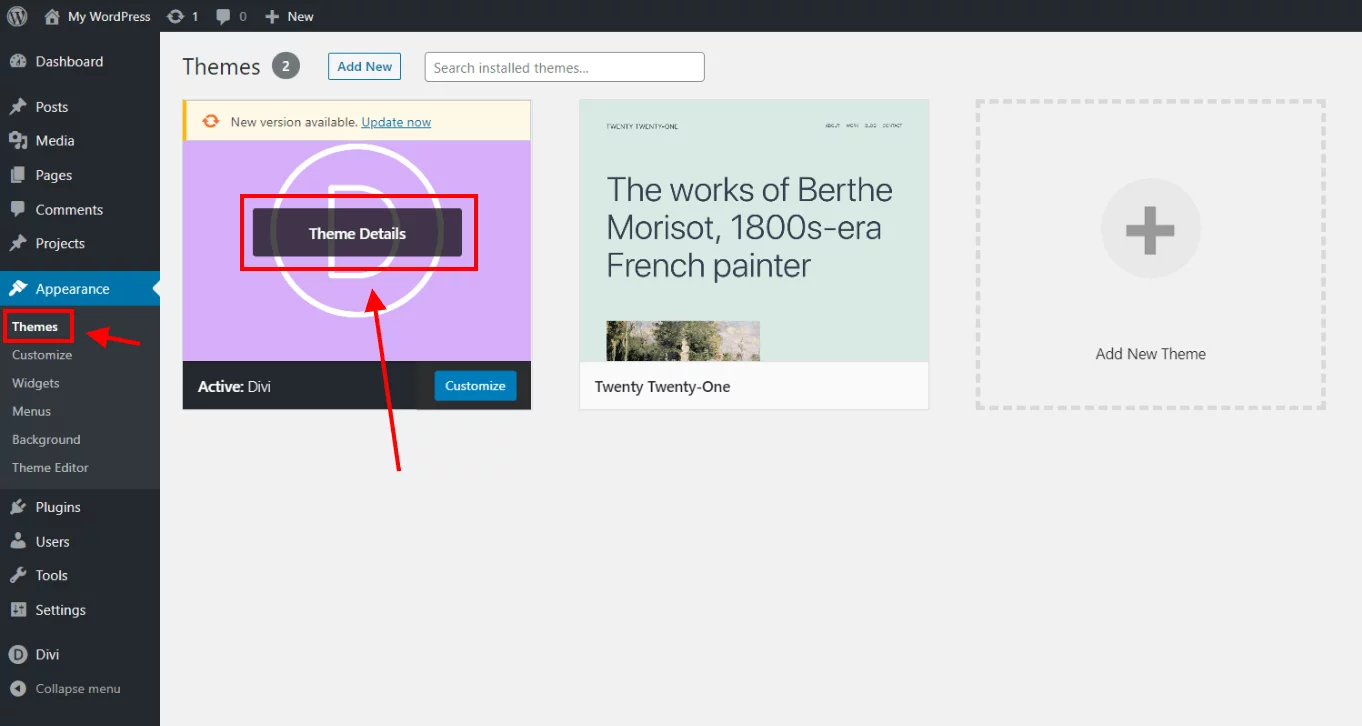Image resolution: width=1362 pixels, height=726 pixels.
Task: Click the Collapse menu arrow icon
Action: pyautogui.click(x=18, y=689)
